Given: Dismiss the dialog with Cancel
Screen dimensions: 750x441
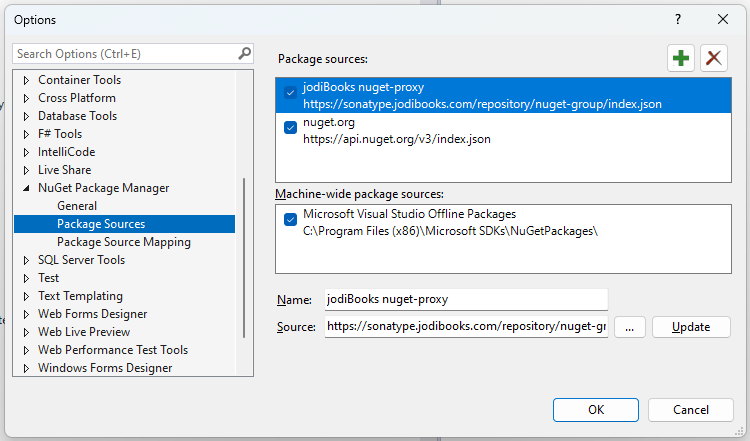Looking at the screenshot, I should [x=691, y=410].
